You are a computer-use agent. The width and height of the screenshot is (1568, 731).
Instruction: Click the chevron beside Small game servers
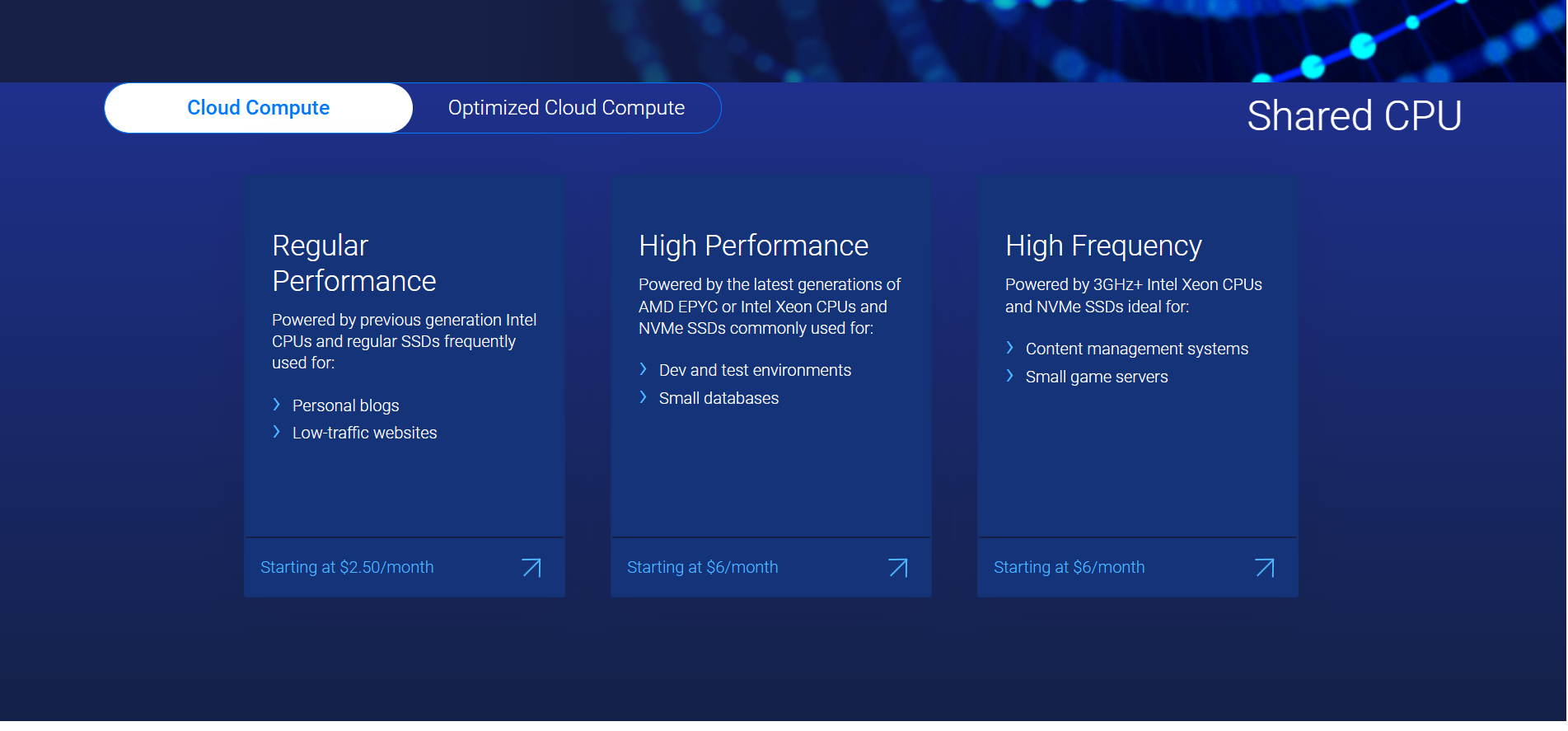pos(1010,377)
